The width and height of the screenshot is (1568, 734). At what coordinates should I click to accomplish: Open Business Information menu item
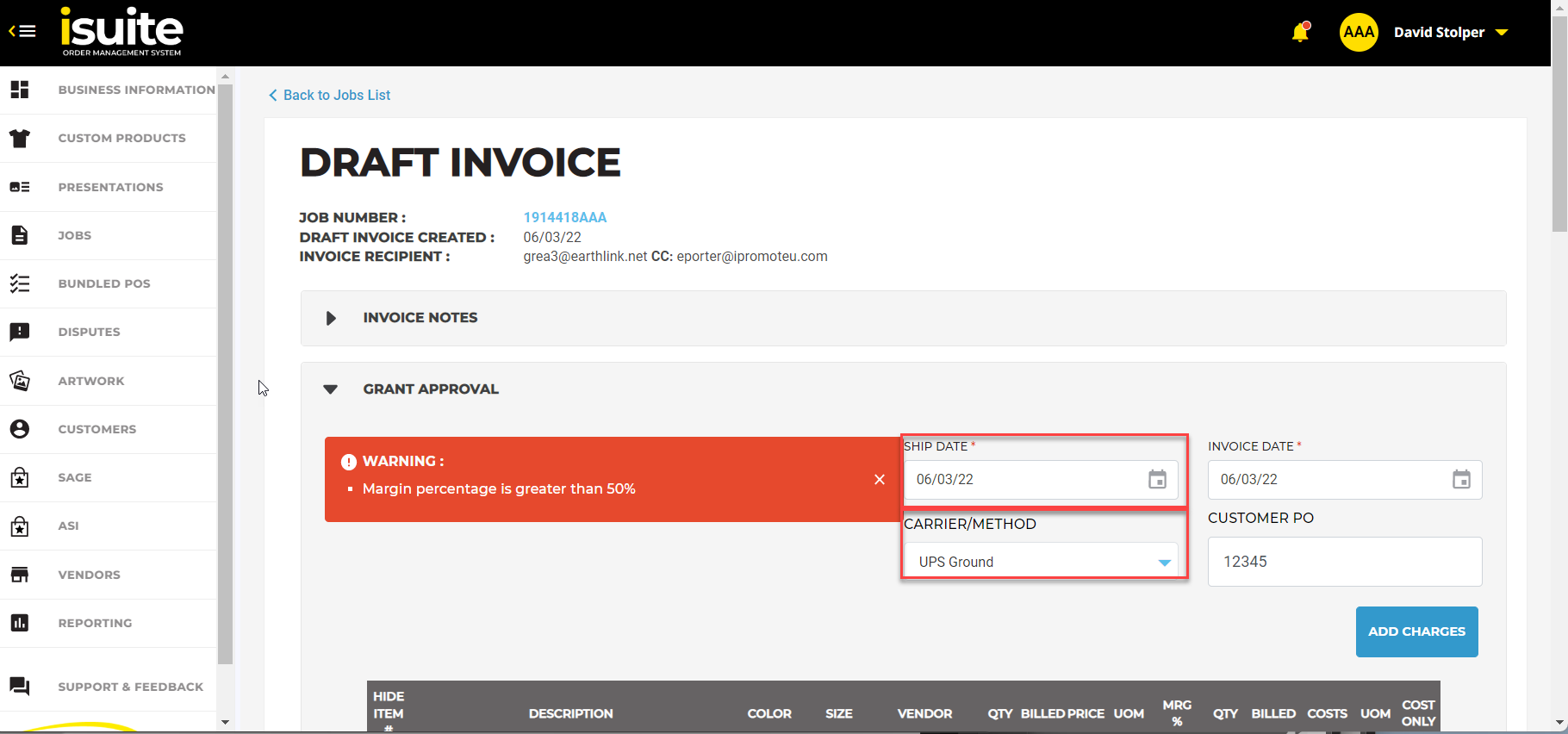coord(136,90)
